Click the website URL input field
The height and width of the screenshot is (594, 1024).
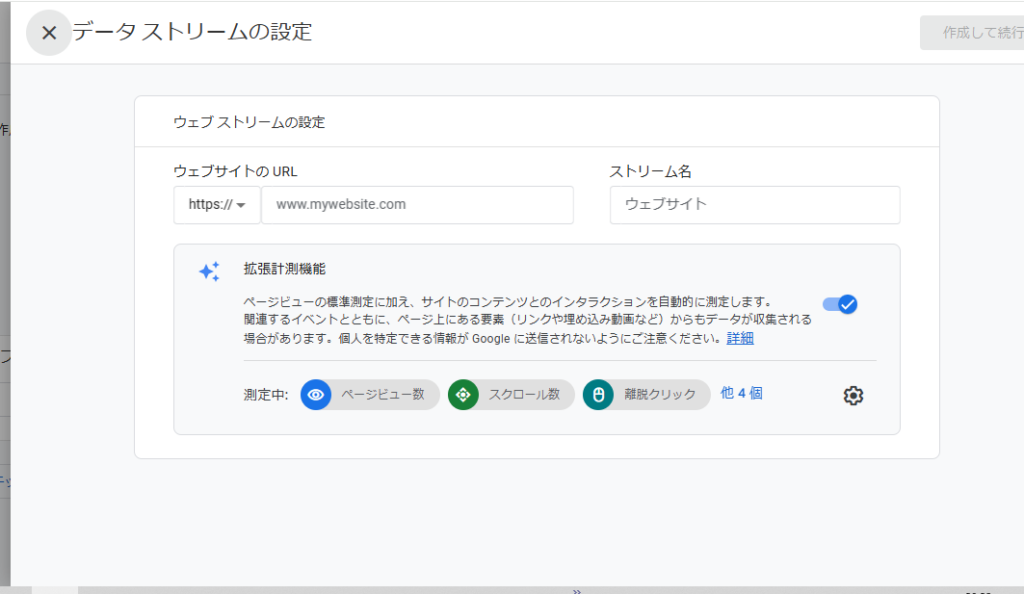[417, 205]
